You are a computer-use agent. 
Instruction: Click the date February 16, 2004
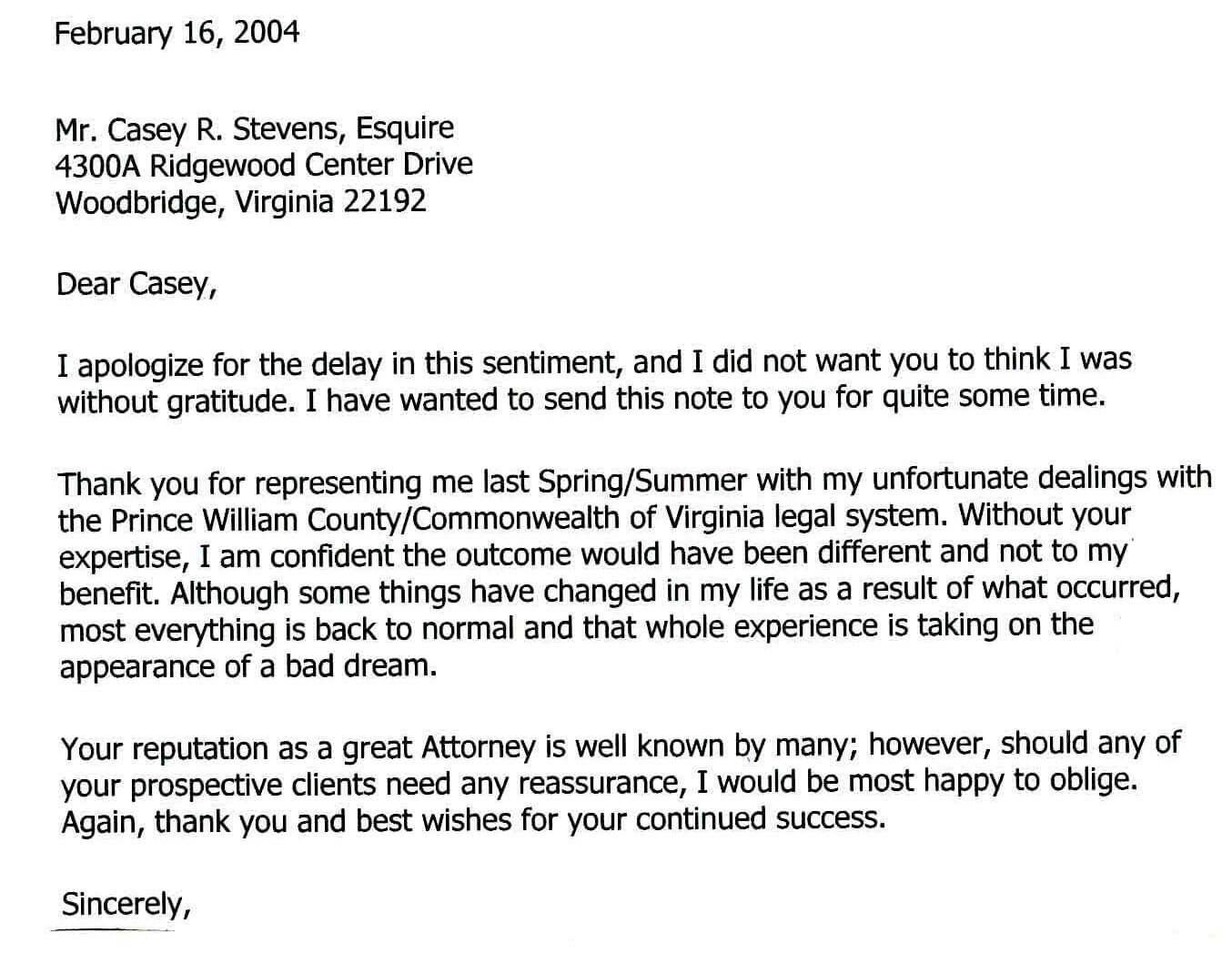coord(177,34)
